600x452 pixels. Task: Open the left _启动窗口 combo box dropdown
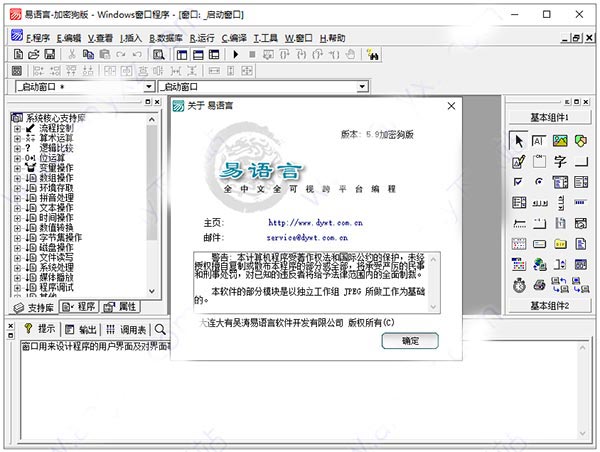(149, 87)
